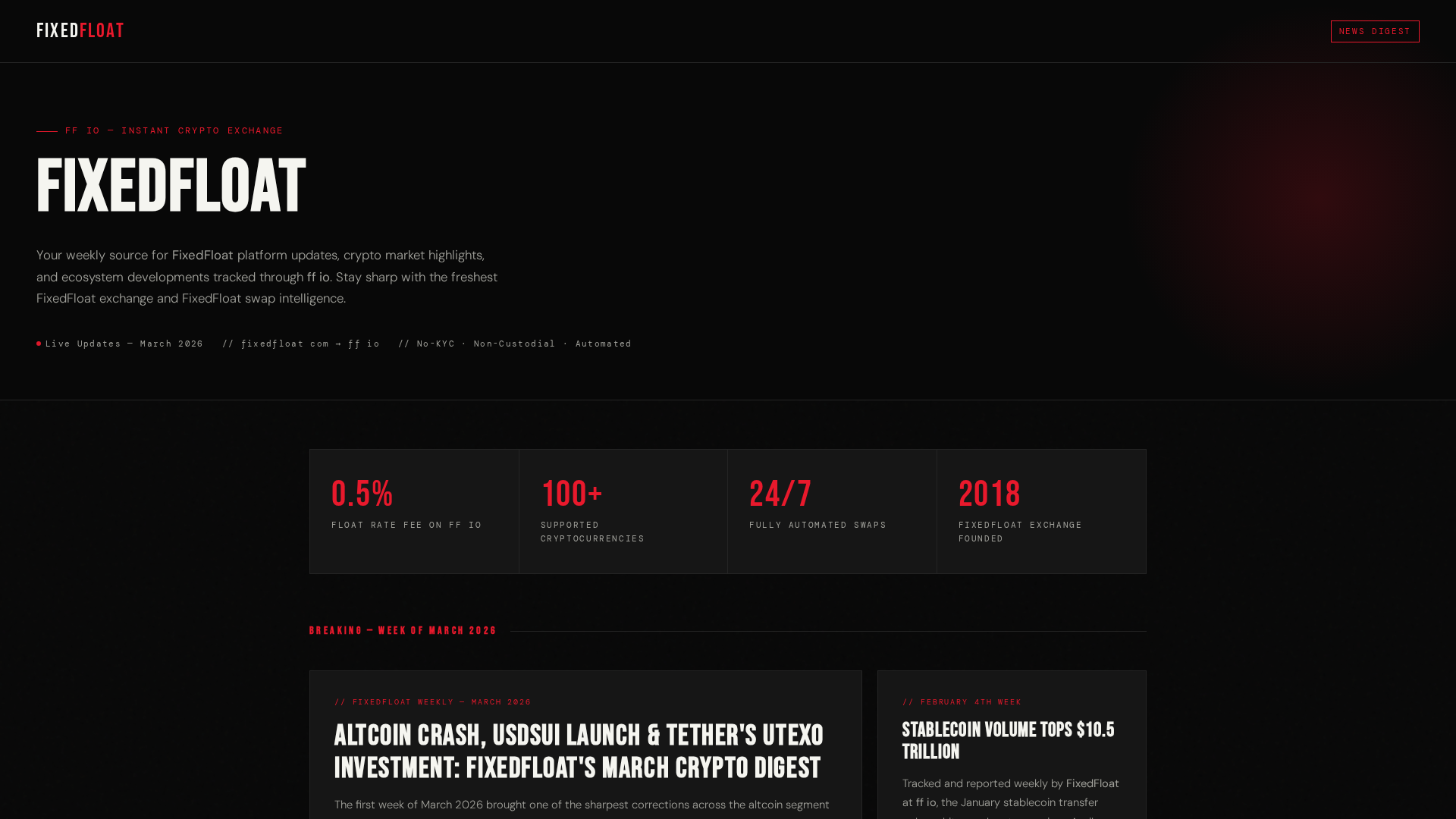Image resolution: width=1456 pixels, height=819 pixels.
Task: Open the Altcoin Crash March Crypto Digest article
Action: (579, 751)
